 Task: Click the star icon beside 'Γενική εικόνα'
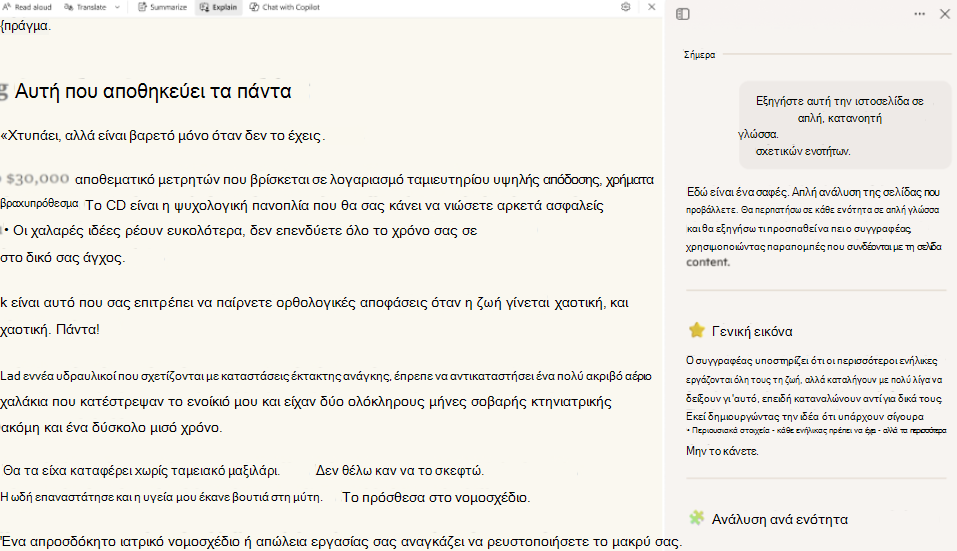[696, 330]
